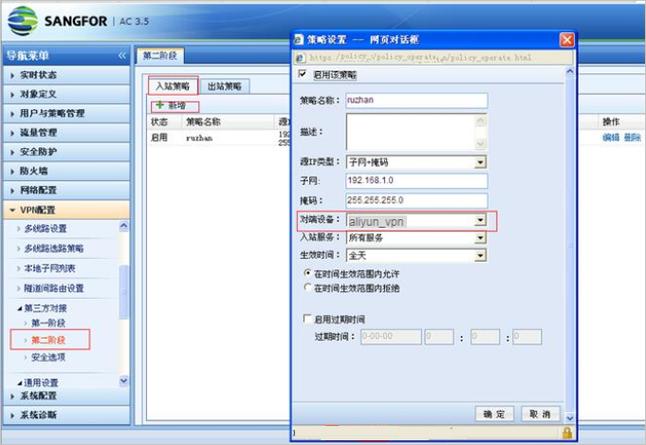This screenshot has width=646, height=445.
Task: Click the green plus add-new icon
Action: 160,105
